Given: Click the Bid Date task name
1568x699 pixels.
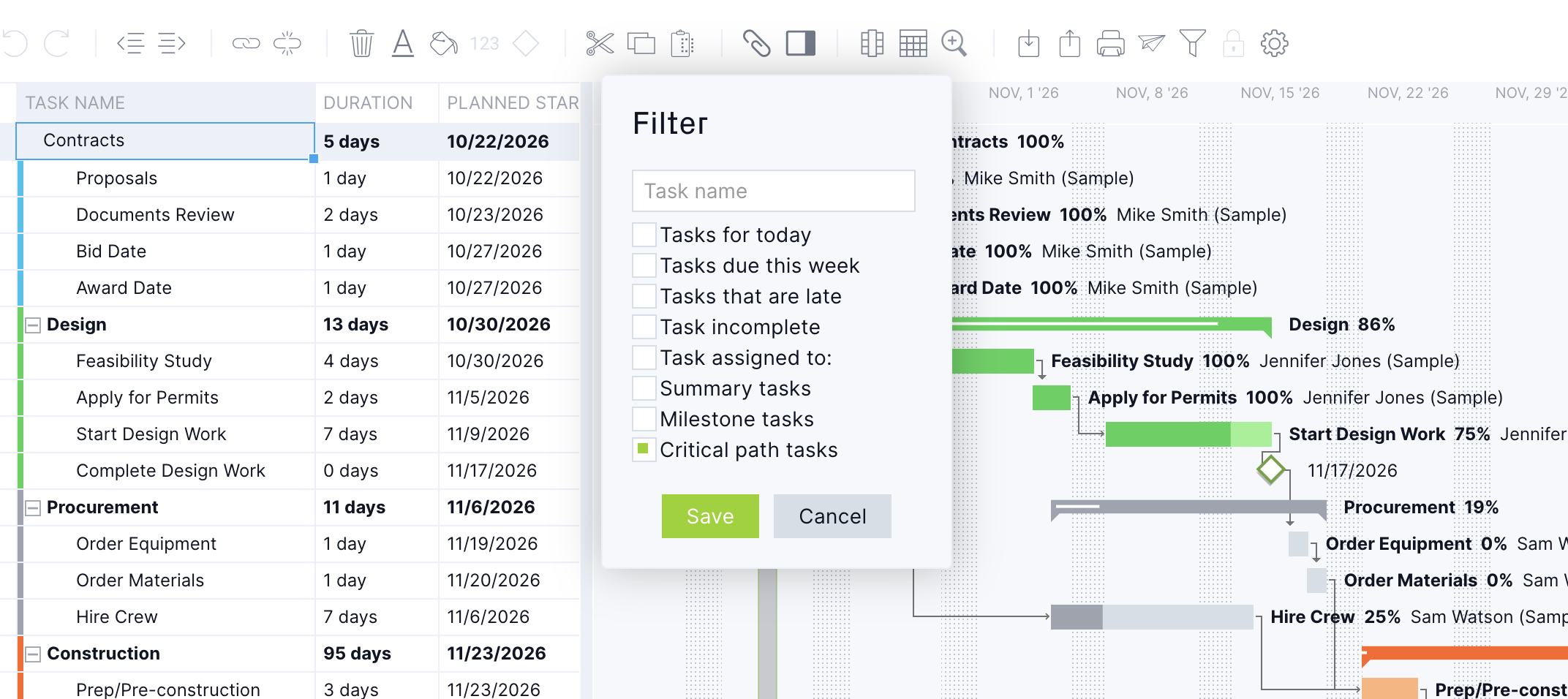Looking at the screenshot, I should 111,252.
